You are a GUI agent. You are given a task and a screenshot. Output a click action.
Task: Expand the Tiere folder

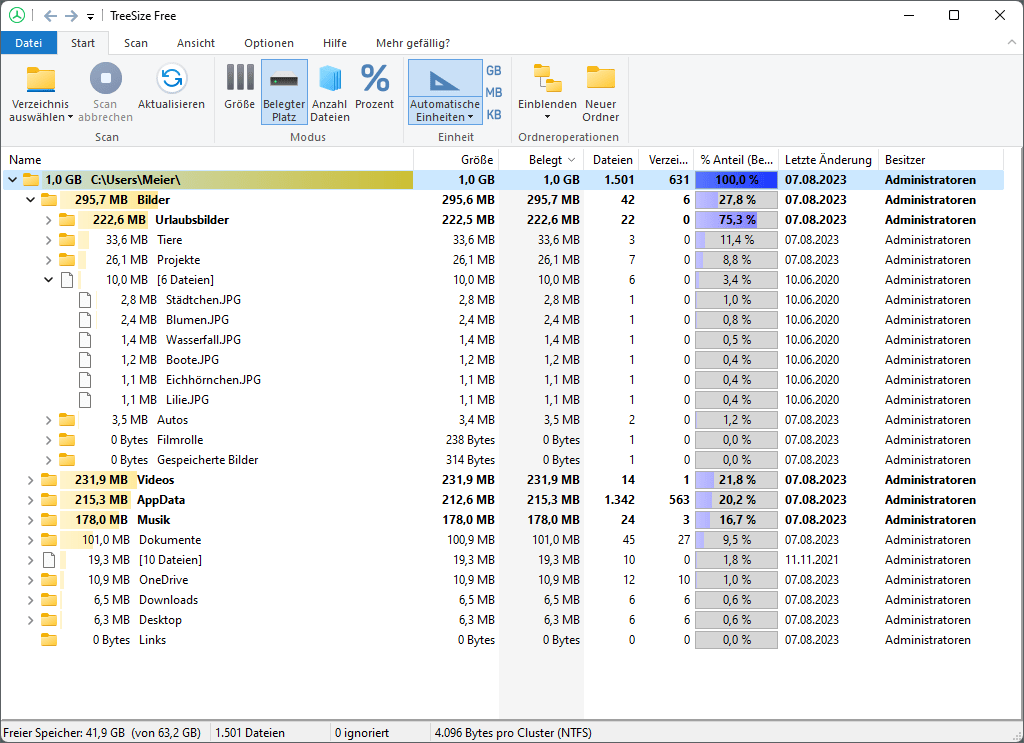click(48, 240)
